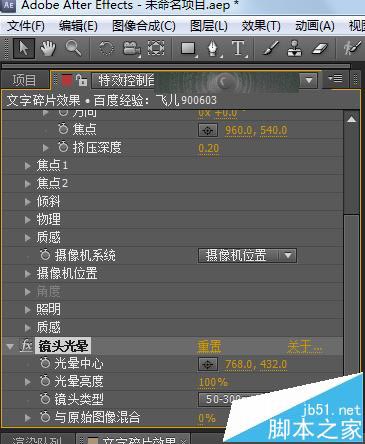Collapse the 镜头光晕 effect
The image size is (365, 444).
(x=10, y=347)
